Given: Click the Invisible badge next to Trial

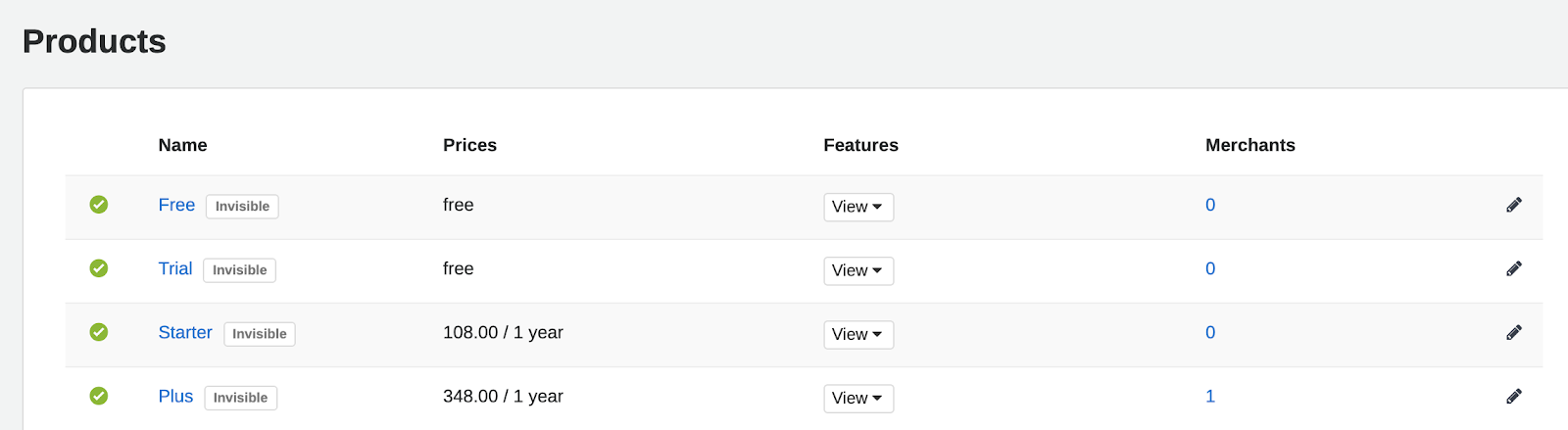Looking at the screenshot, I should tap(239, 270).
